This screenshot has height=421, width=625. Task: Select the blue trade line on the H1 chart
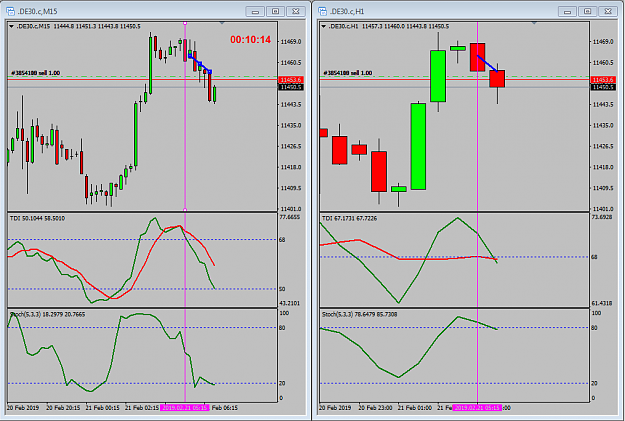487,63
